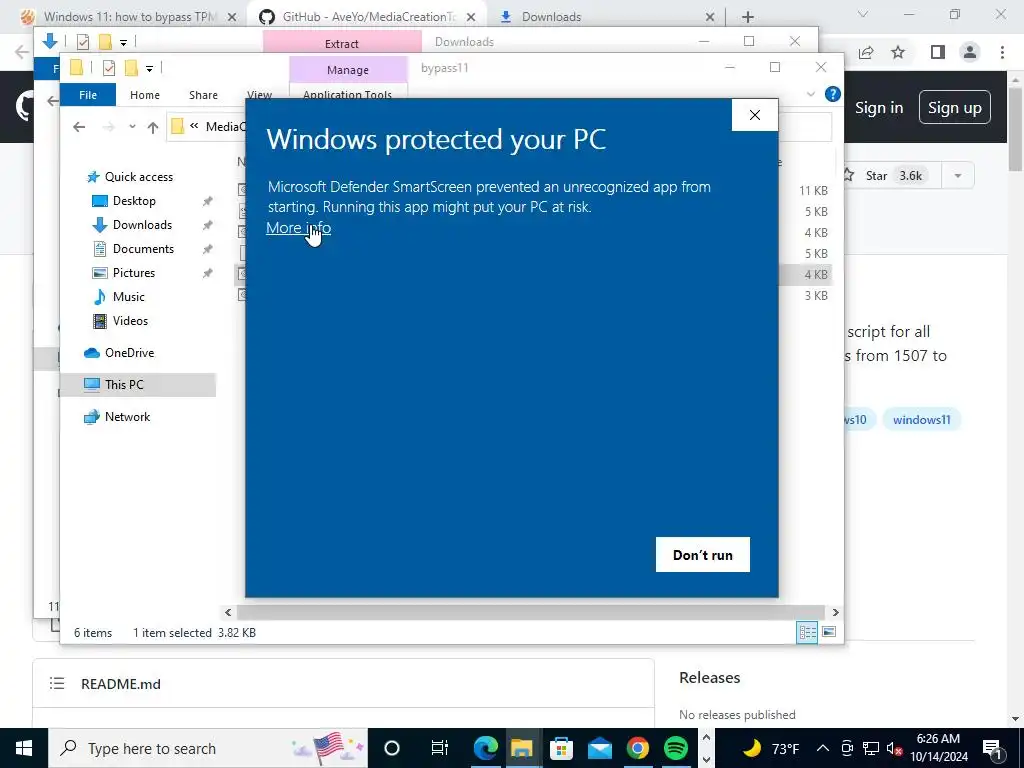Expand the Explorer ribbon with chevron
This screenshot has height=768, width=1024.
click(x=811, y=95)
